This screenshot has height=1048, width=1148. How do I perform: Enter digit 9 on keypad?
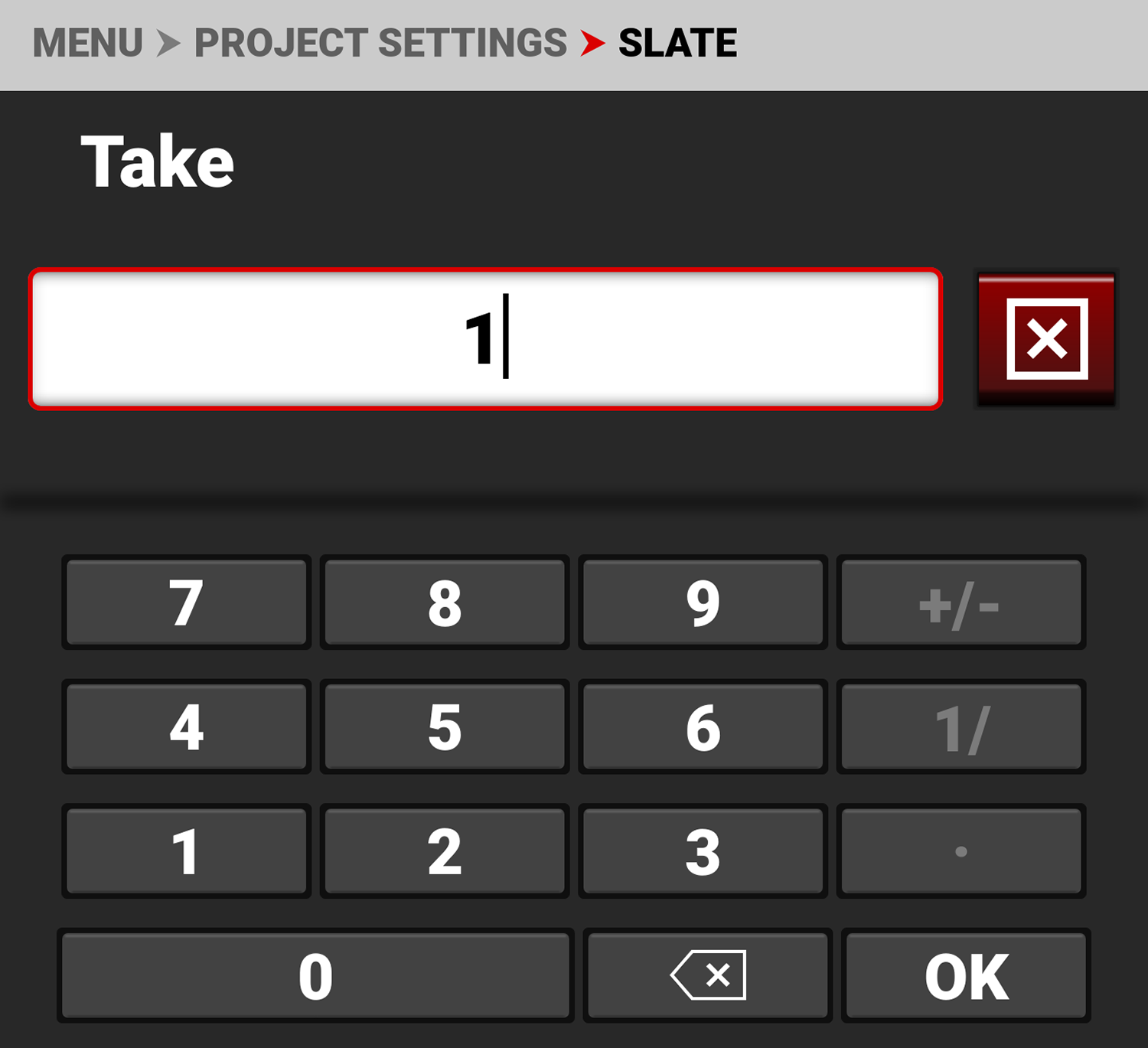[703, 603]
